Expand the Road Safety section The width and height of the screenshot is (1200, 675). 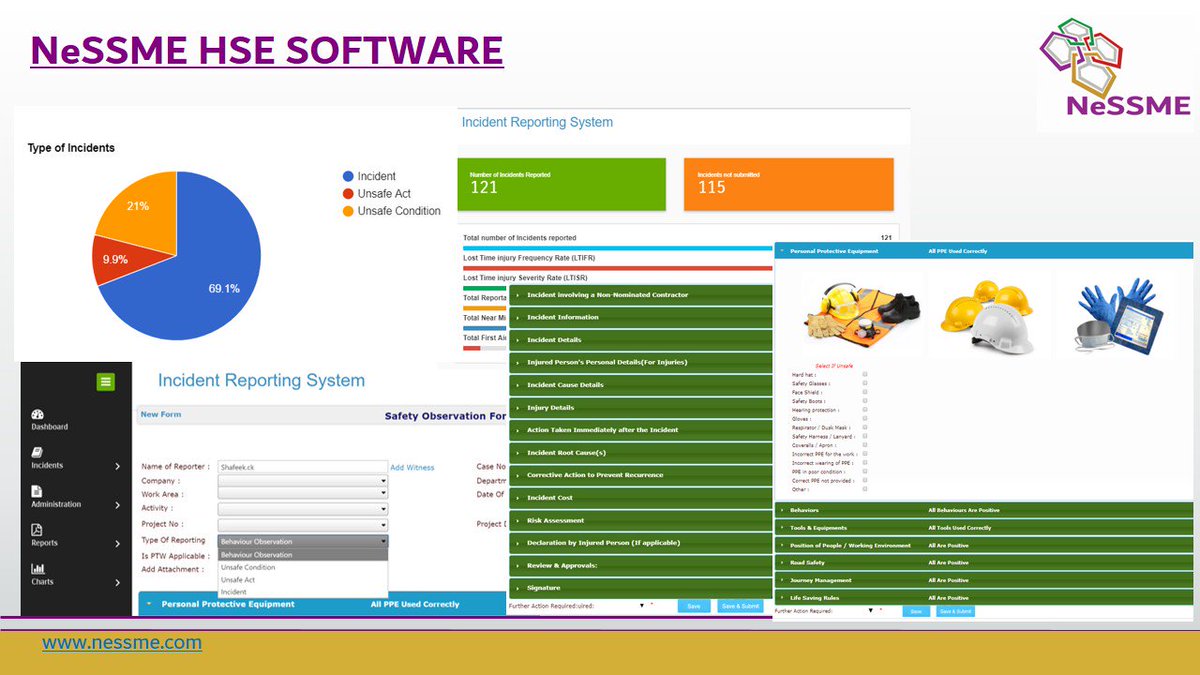(x=984, y=562)
